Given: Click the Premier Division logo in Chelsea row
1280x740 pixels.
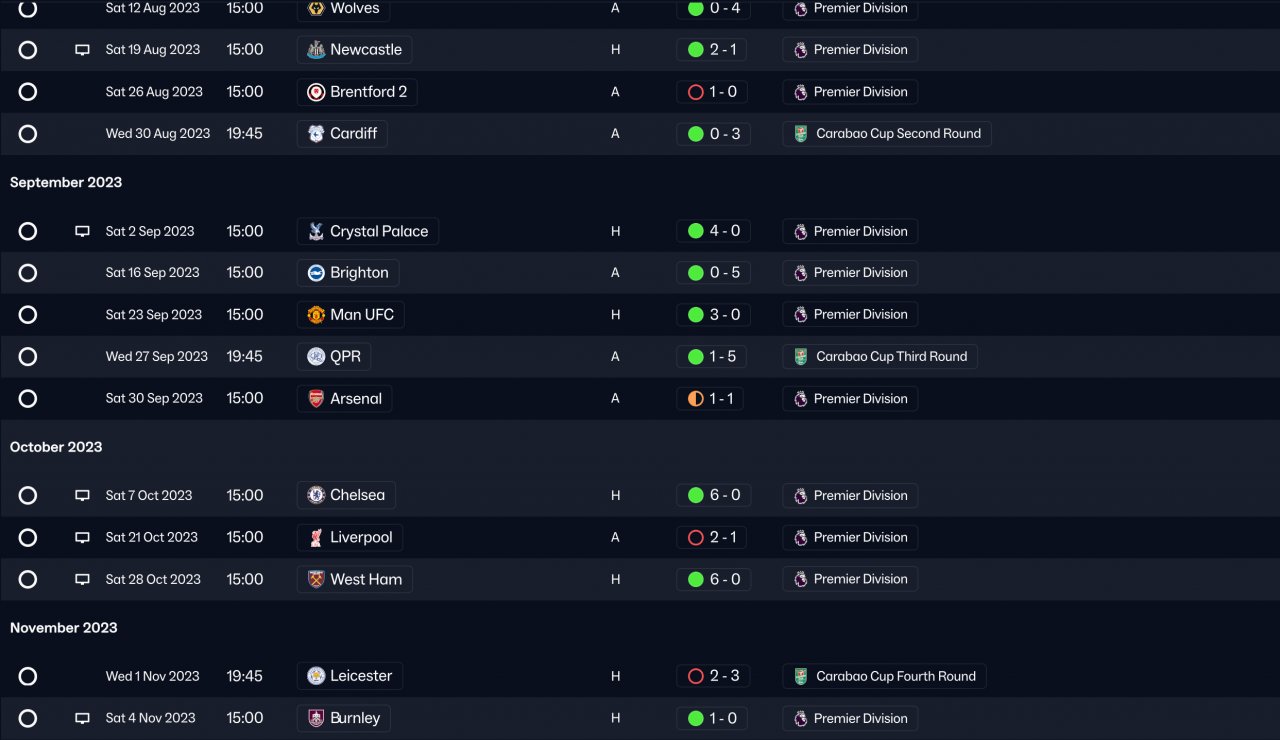Looking at the screenshot, I should coord(800,496).
